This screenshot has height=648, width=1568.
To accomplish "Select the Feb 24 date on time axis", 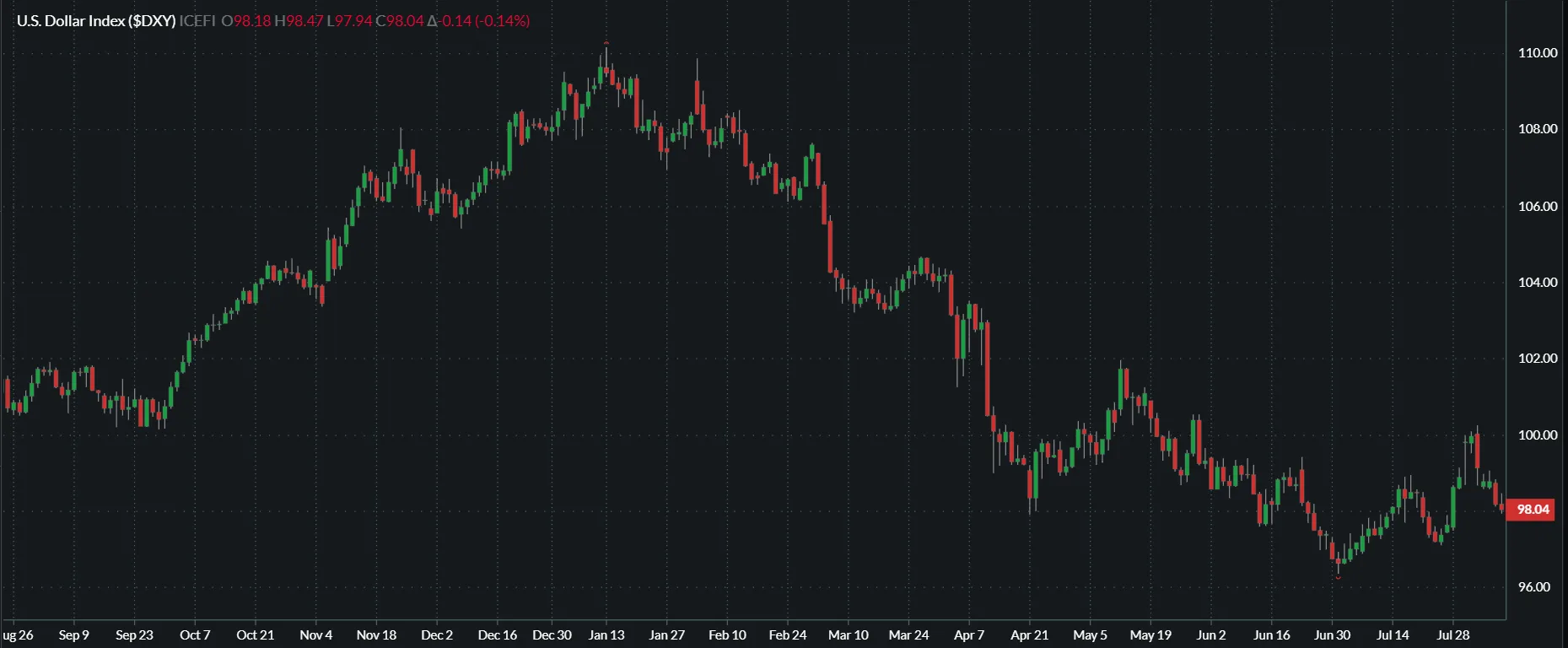I will pyautogui.click(x=787, y=635).
